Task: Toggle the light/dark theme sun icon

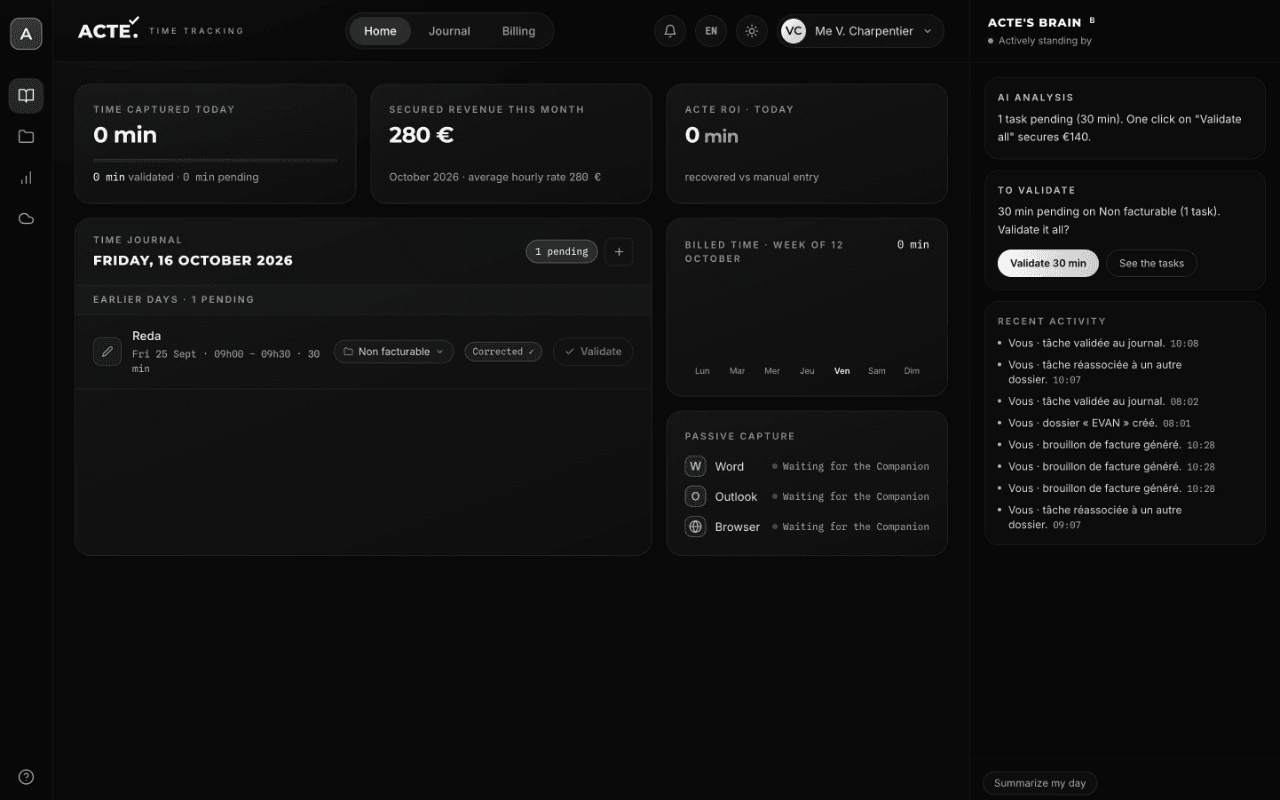Action: 752,31
